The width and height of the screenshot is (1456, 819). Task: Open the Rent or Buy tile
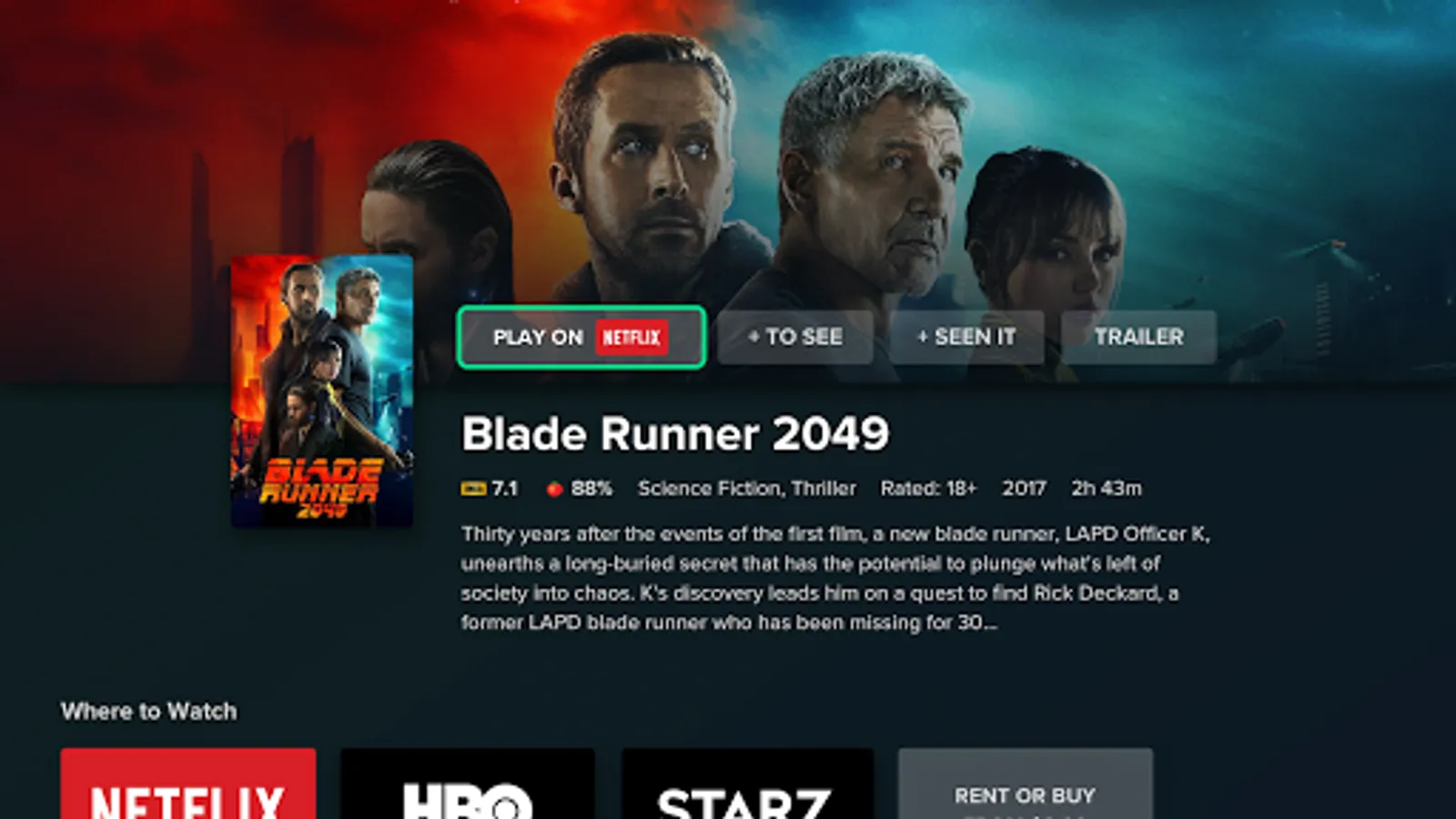pos(1026,784)
